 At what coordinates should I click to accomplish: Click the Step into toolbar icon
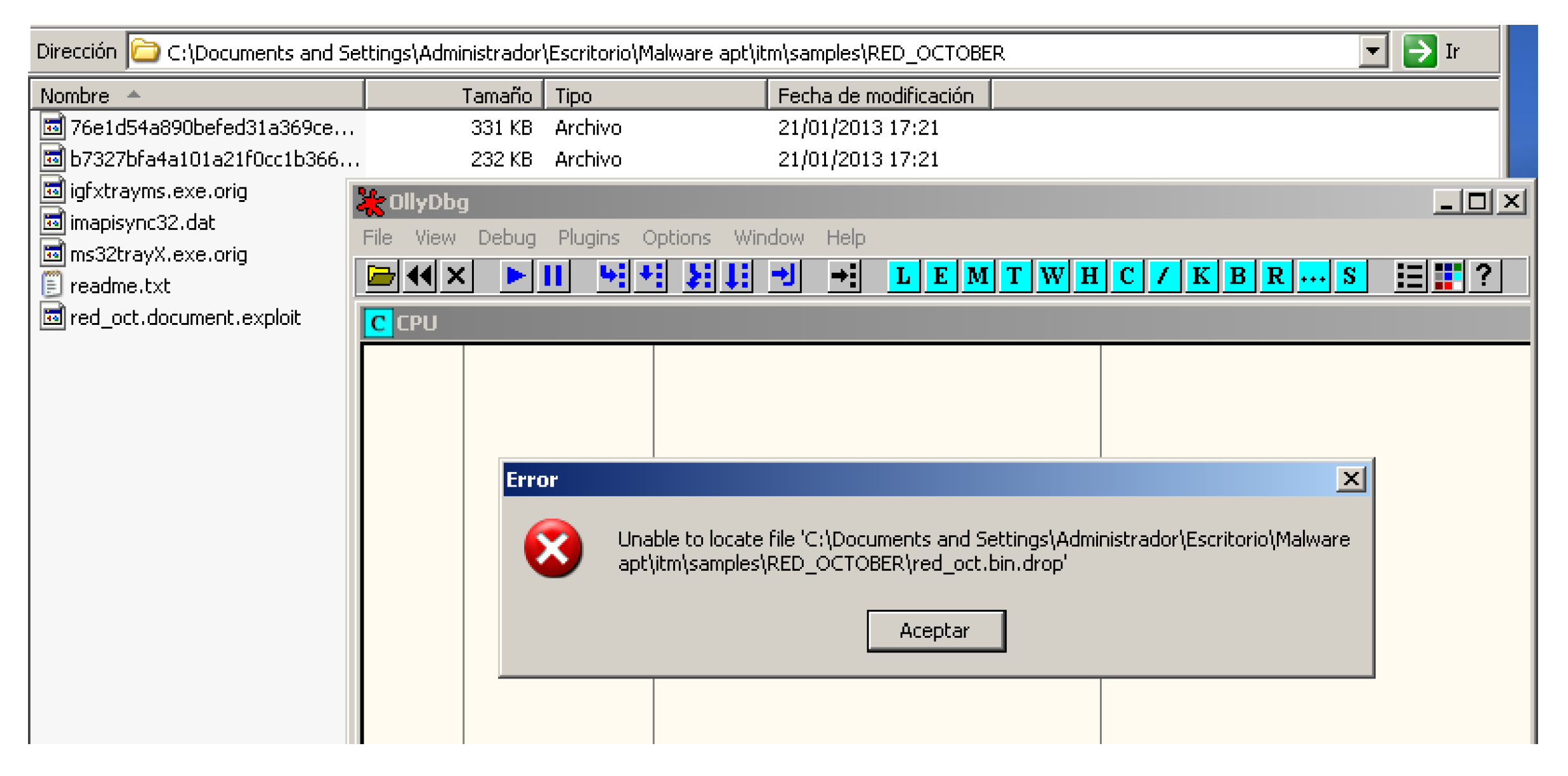pyautogui.click(x=613, y=277)
